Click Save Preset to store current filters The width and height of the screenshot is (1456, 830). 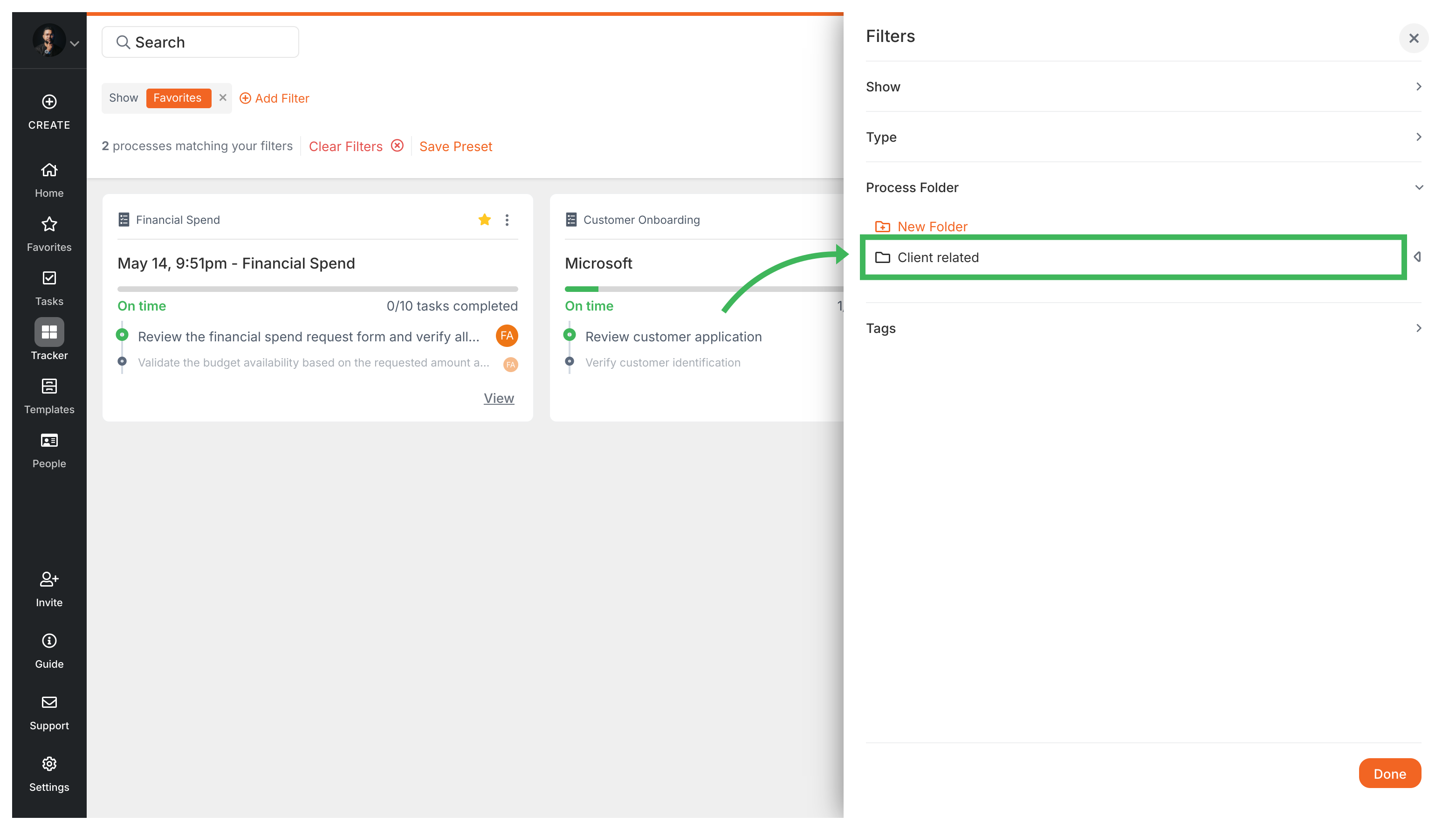coord(455,146)
